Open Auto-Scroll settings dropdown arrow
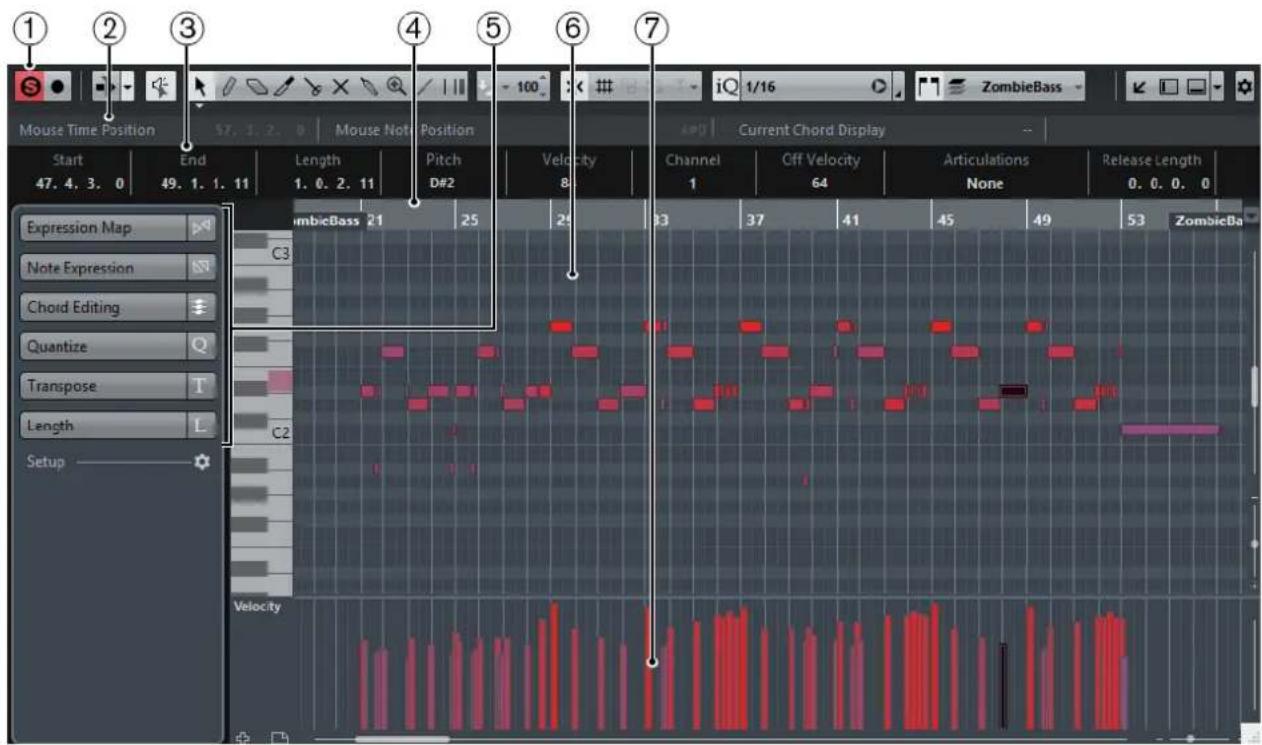 point(127,87)
